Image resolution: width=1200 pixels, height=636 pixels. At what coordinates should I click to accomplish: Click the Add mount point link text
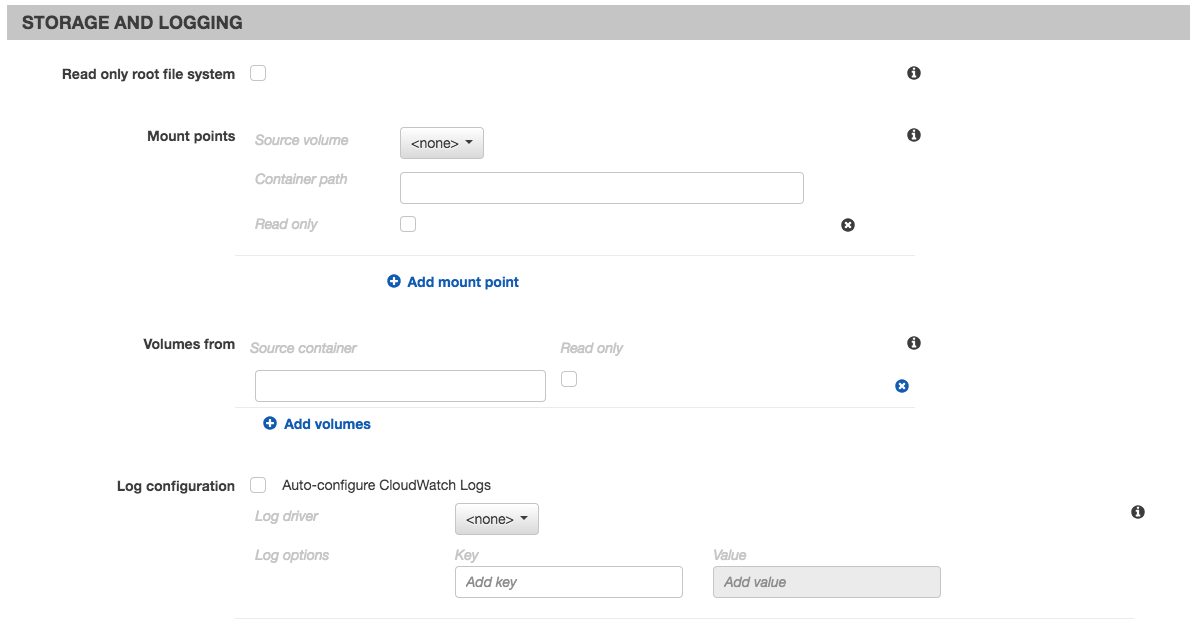463,282
